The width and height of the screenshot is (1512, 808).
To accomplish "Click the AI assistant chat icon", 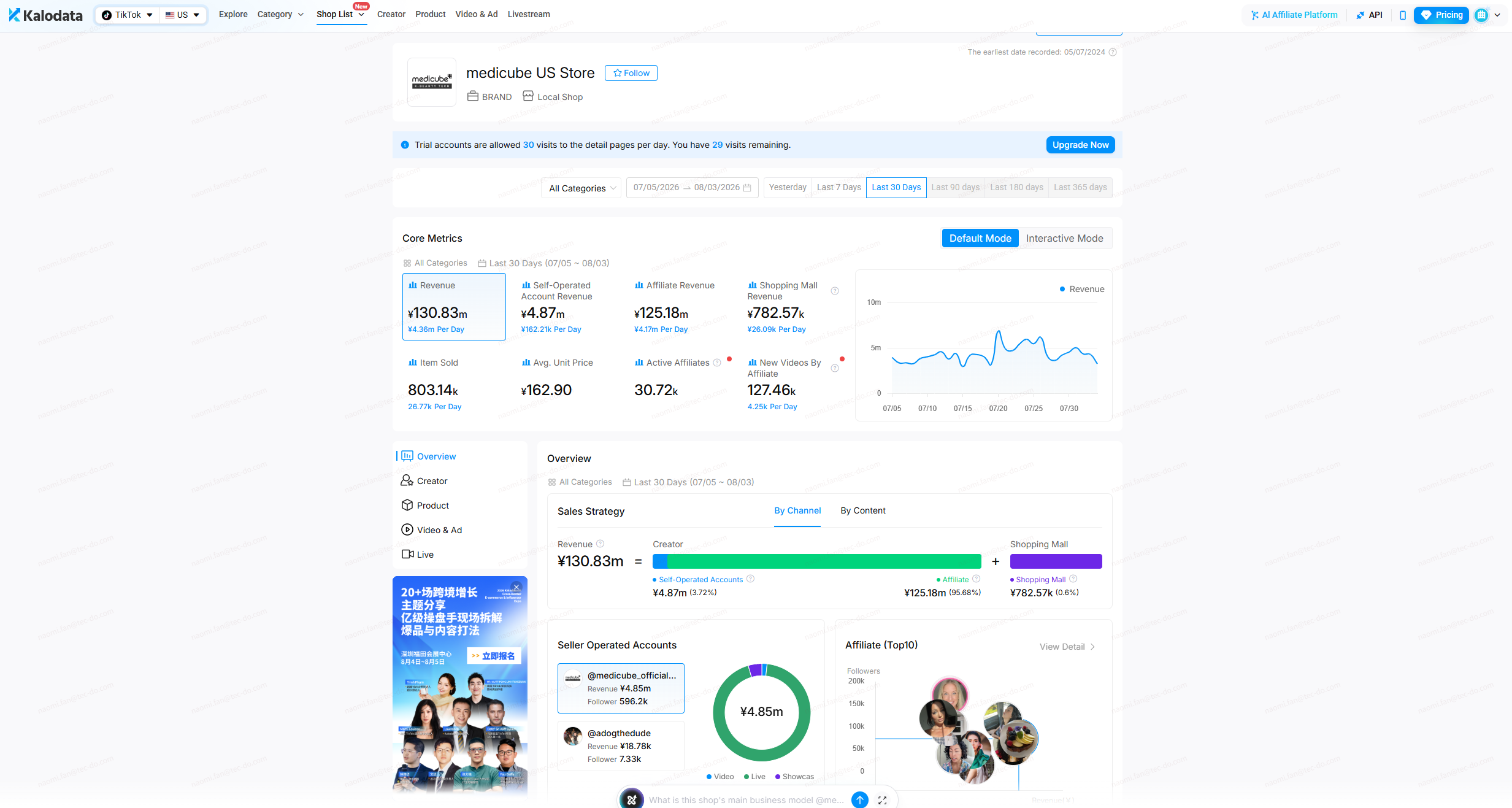I will (x=632, y=799).
